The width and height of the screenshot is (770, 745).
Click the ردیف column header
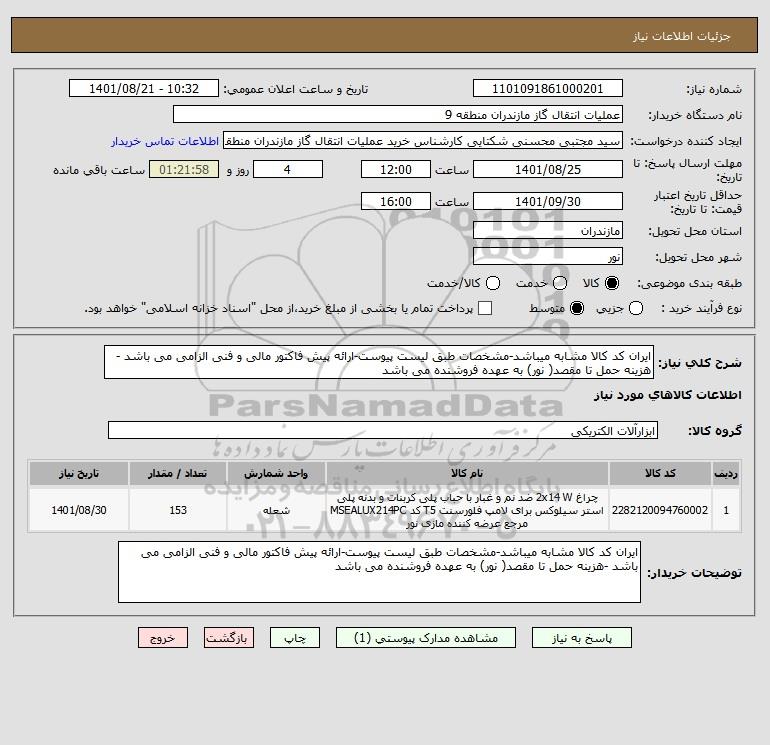pyautogui.click(x=725, y=473)
